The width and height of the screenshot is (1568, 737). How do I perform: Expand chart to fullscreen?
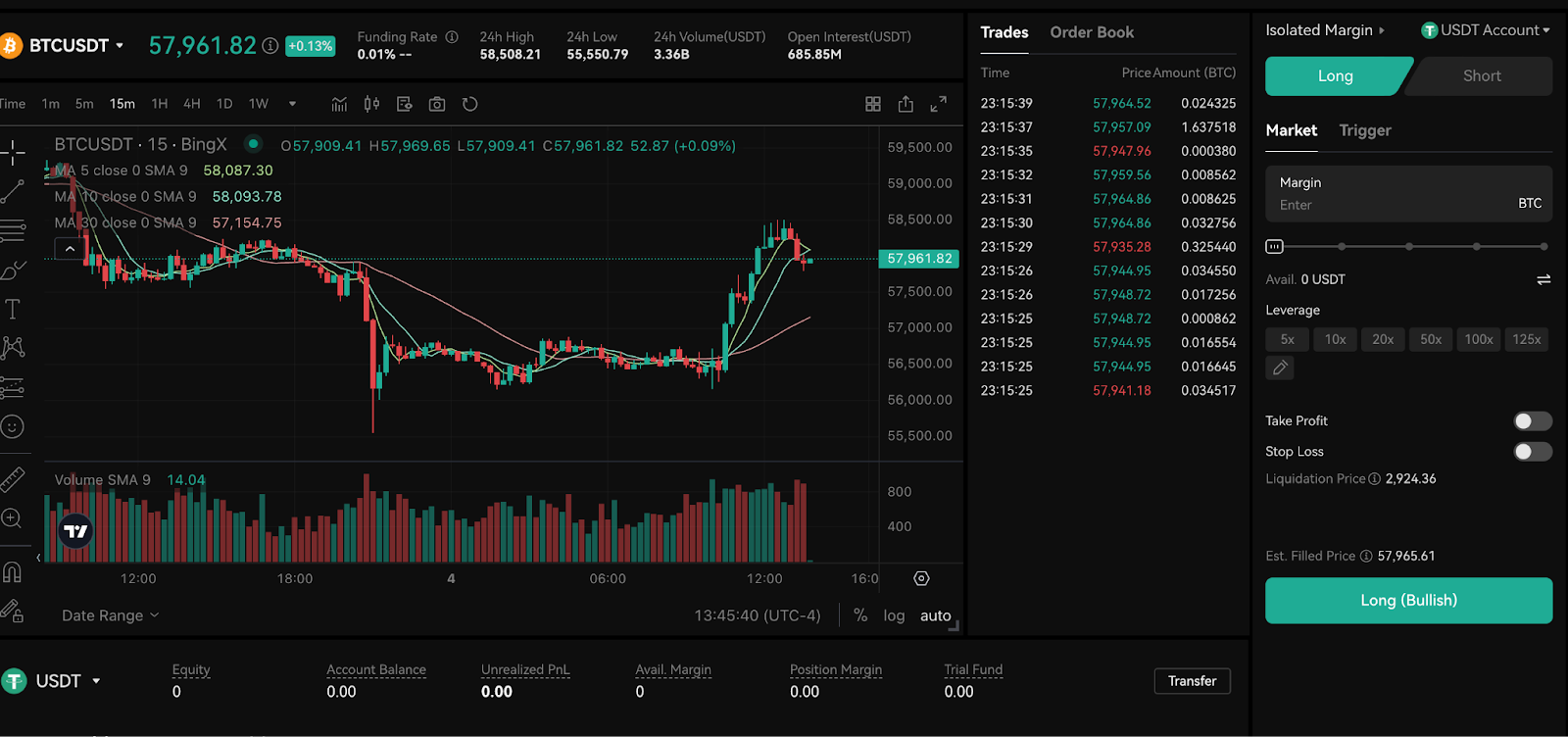[938, 104]
